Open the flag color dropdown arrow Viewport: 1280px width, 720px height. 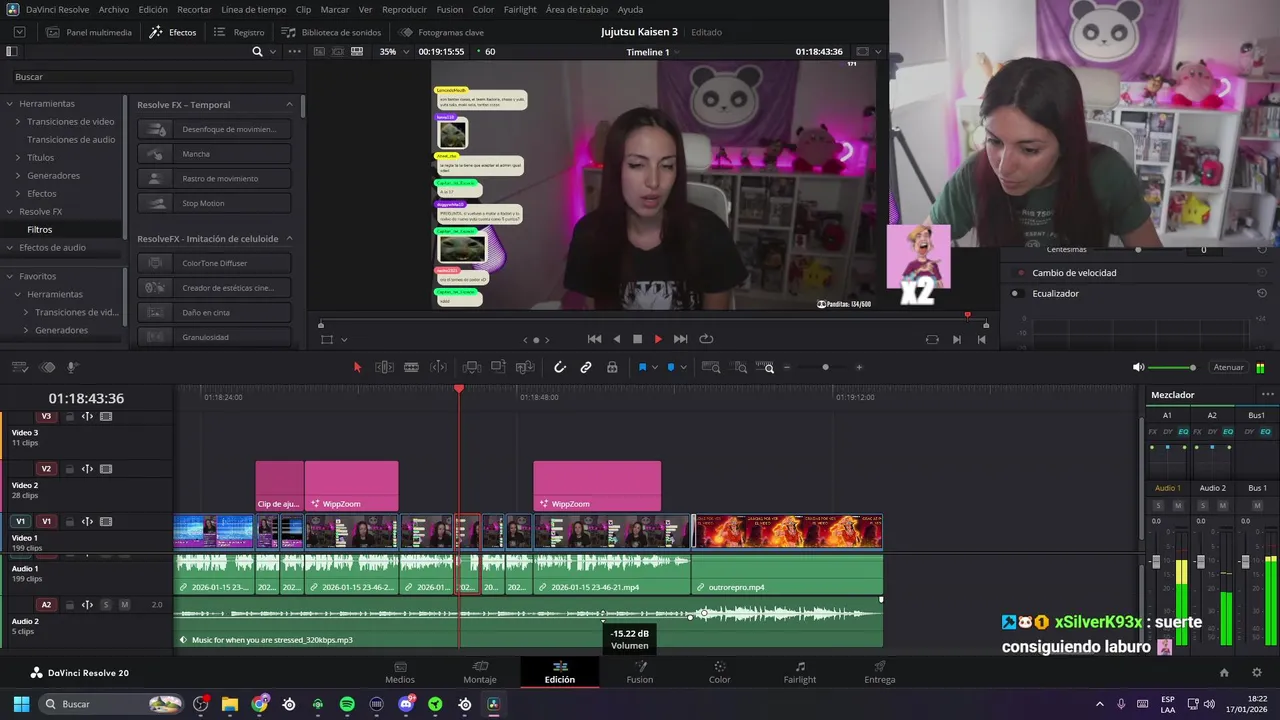coord(655,368)
